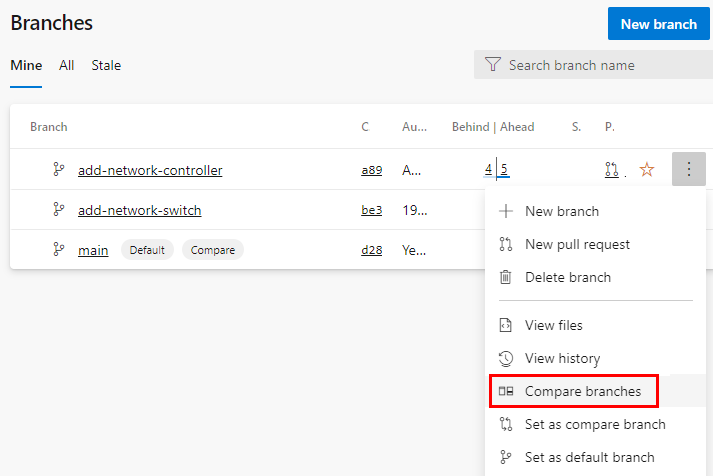This screenshot has width=713, height=476.
Task: Open the pull request icon in add-network-controller row
Action: (x=612, y=170)
